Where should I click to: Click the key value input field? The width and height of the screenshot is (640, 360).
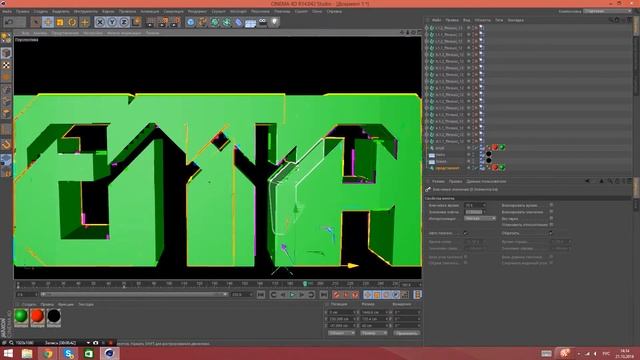point(474,212)
